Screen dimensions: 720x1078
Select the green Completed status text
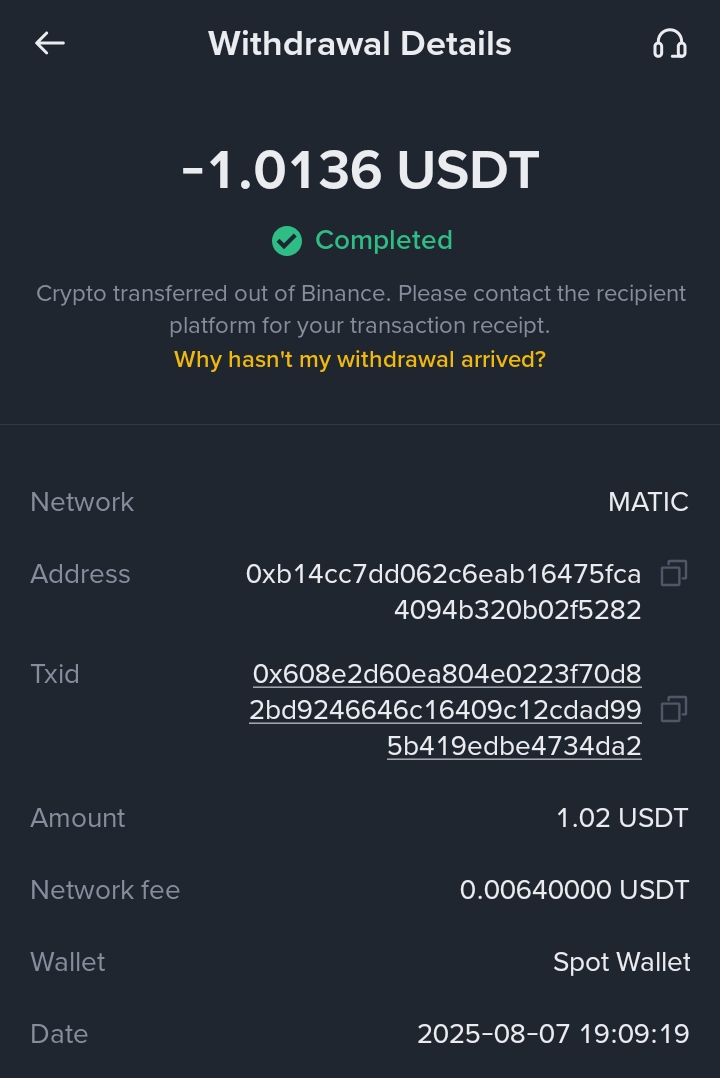tap(384, 241)
